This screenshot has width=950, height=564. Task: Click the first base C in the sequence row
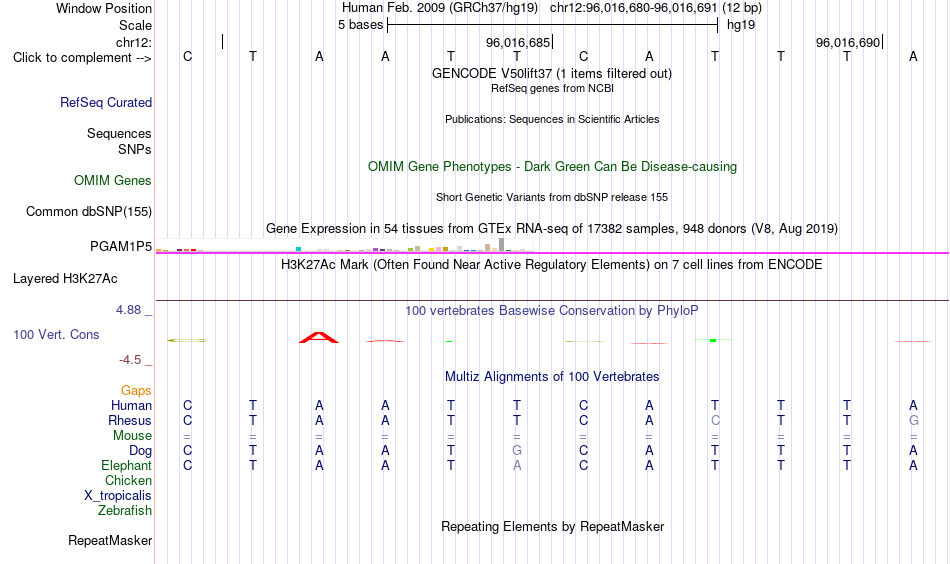click(x=187, y=57)
